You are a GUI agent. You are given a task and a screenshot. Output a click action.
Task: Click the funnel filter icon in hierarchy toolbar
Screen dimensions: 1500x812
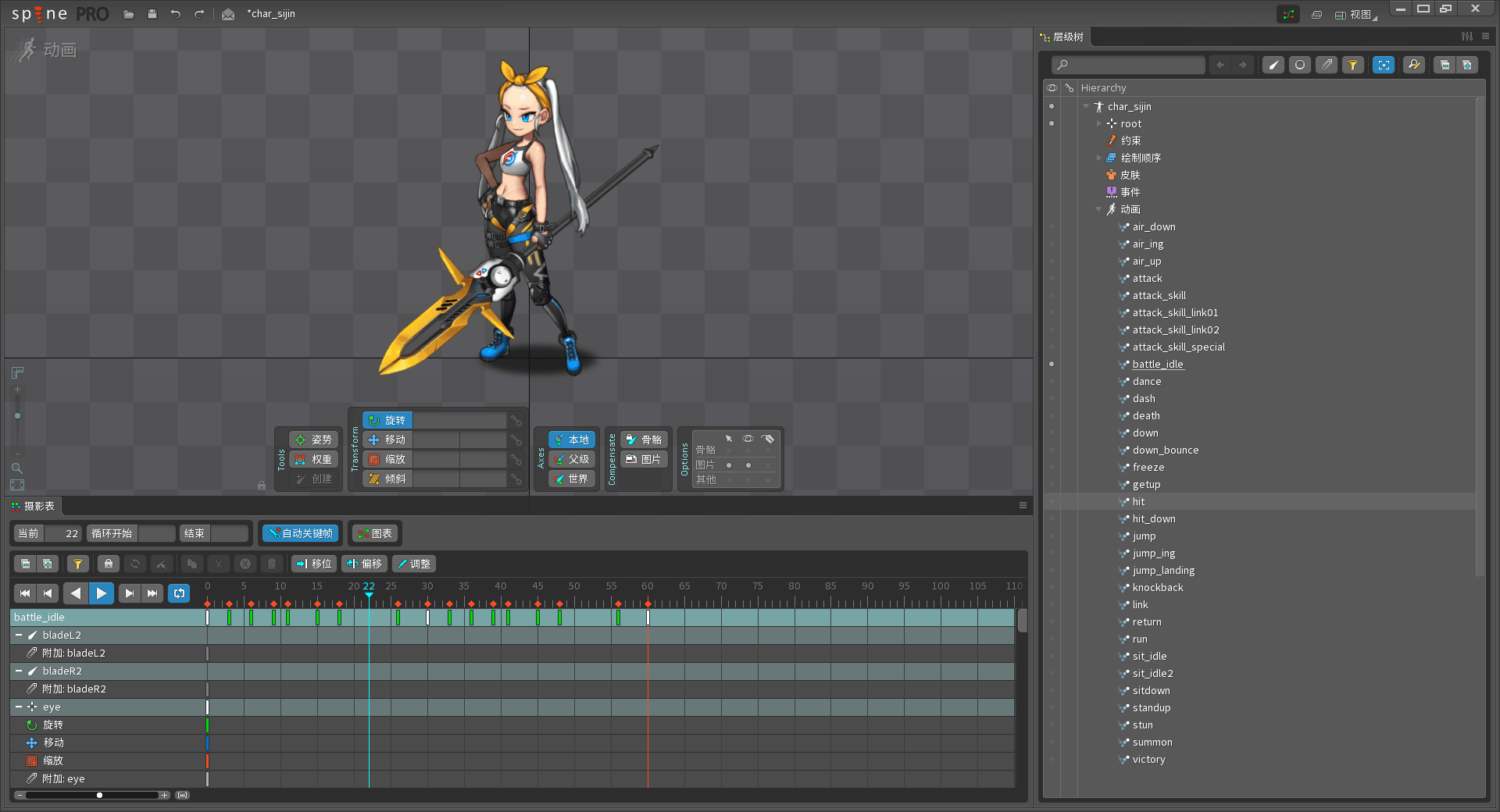coord(1353,65)
